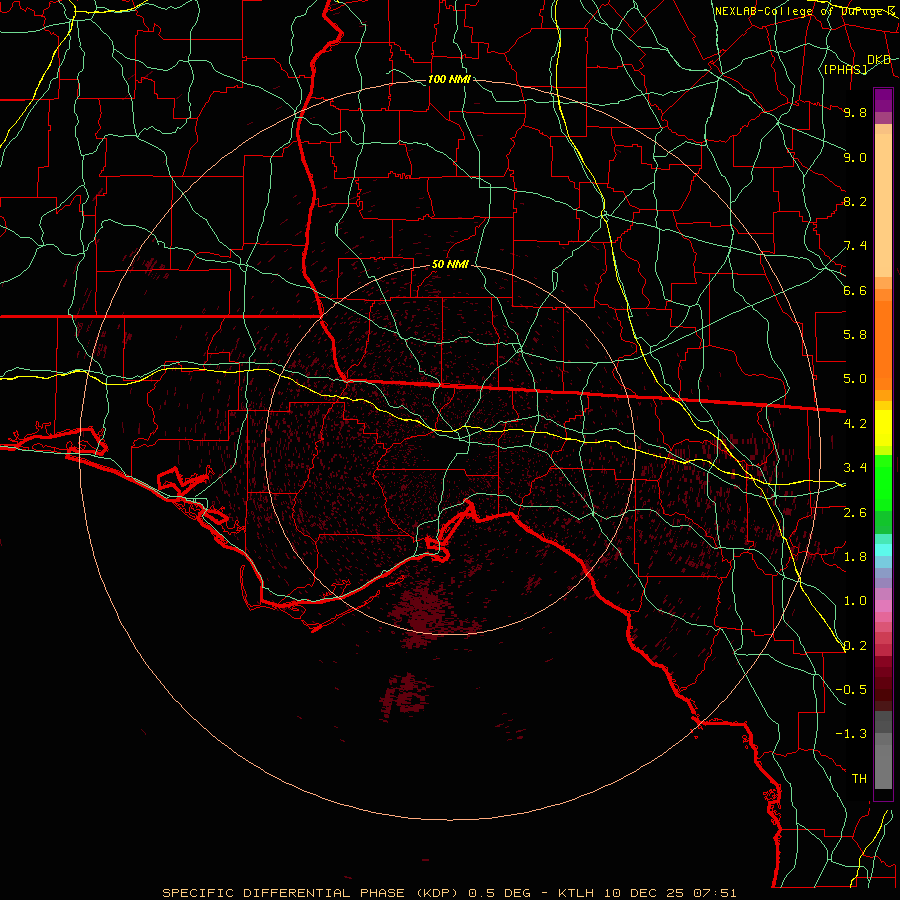Viewport: 900px width, 900px height.
Task: Click the [PHAS] units label
Action: pos(845,69)
